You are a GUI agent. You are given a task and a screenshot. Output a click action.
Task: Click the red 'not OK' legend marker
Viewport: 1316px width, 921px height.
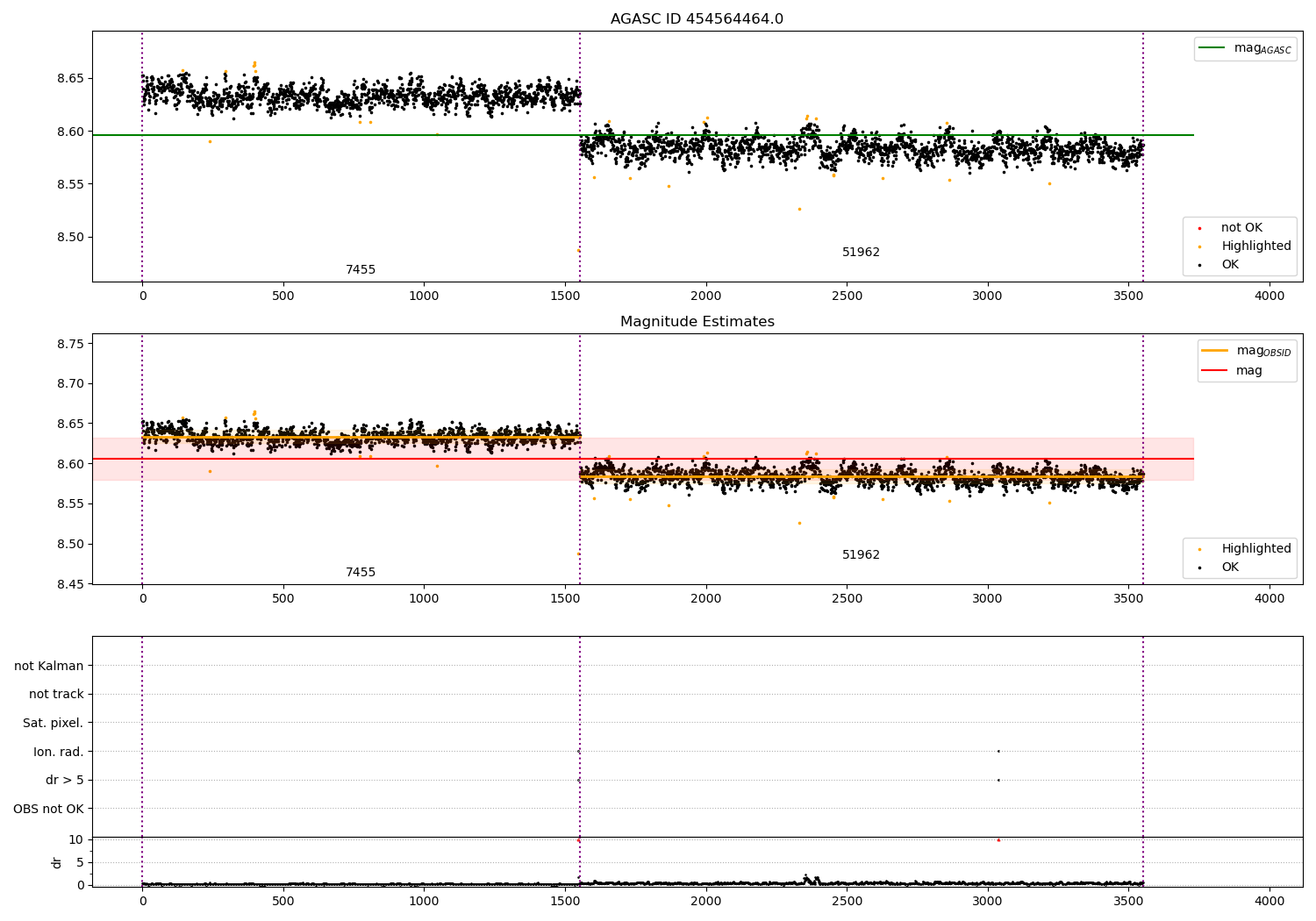[x=1199, y=228]
